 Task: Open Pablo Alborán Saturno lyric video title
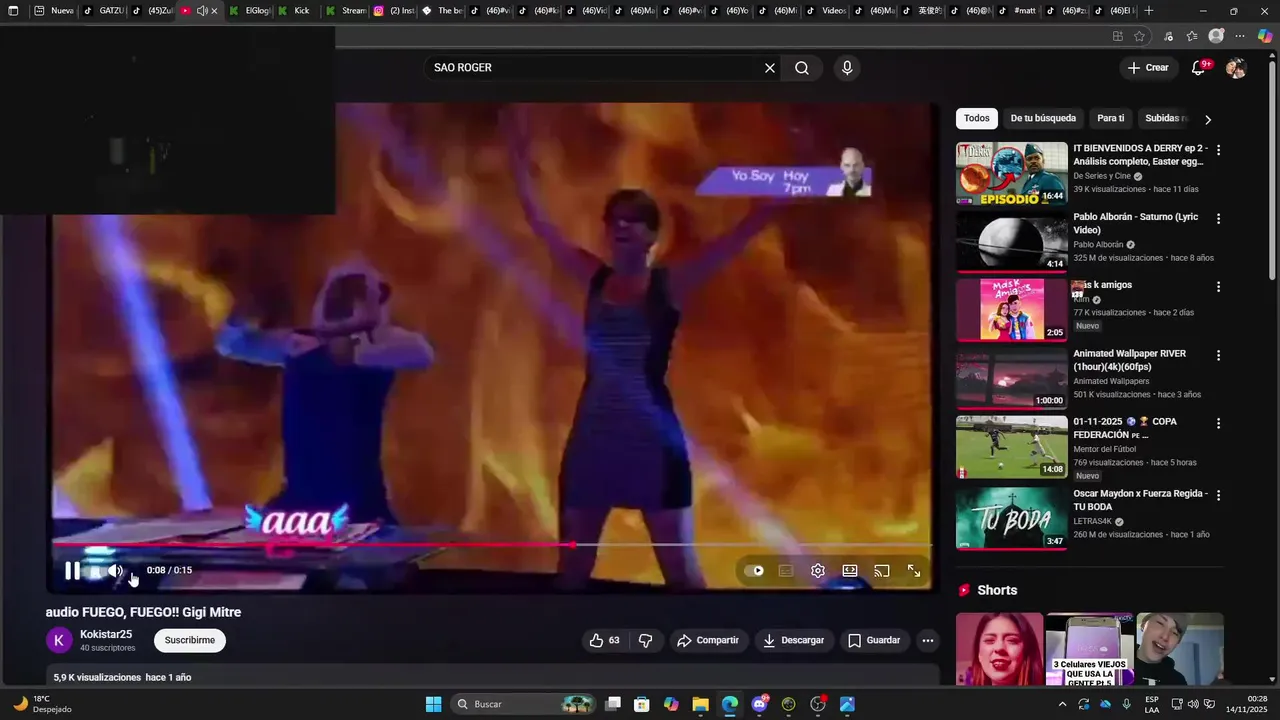(1135, 223)
